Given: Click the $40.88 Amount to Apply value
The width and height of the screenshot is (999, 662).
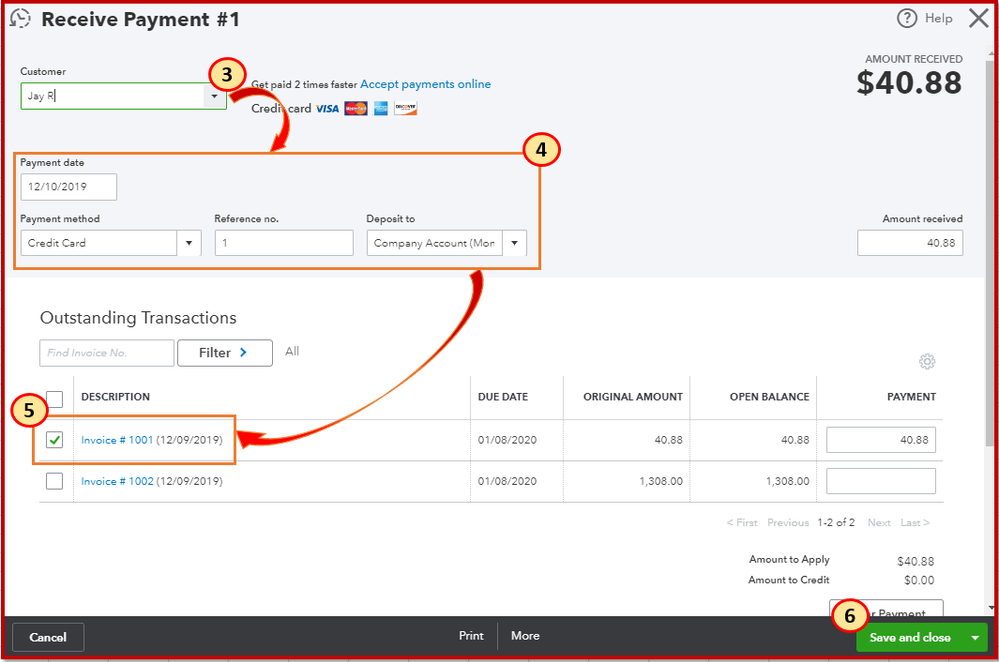Looking at the screenshot, I should [916, 561].
